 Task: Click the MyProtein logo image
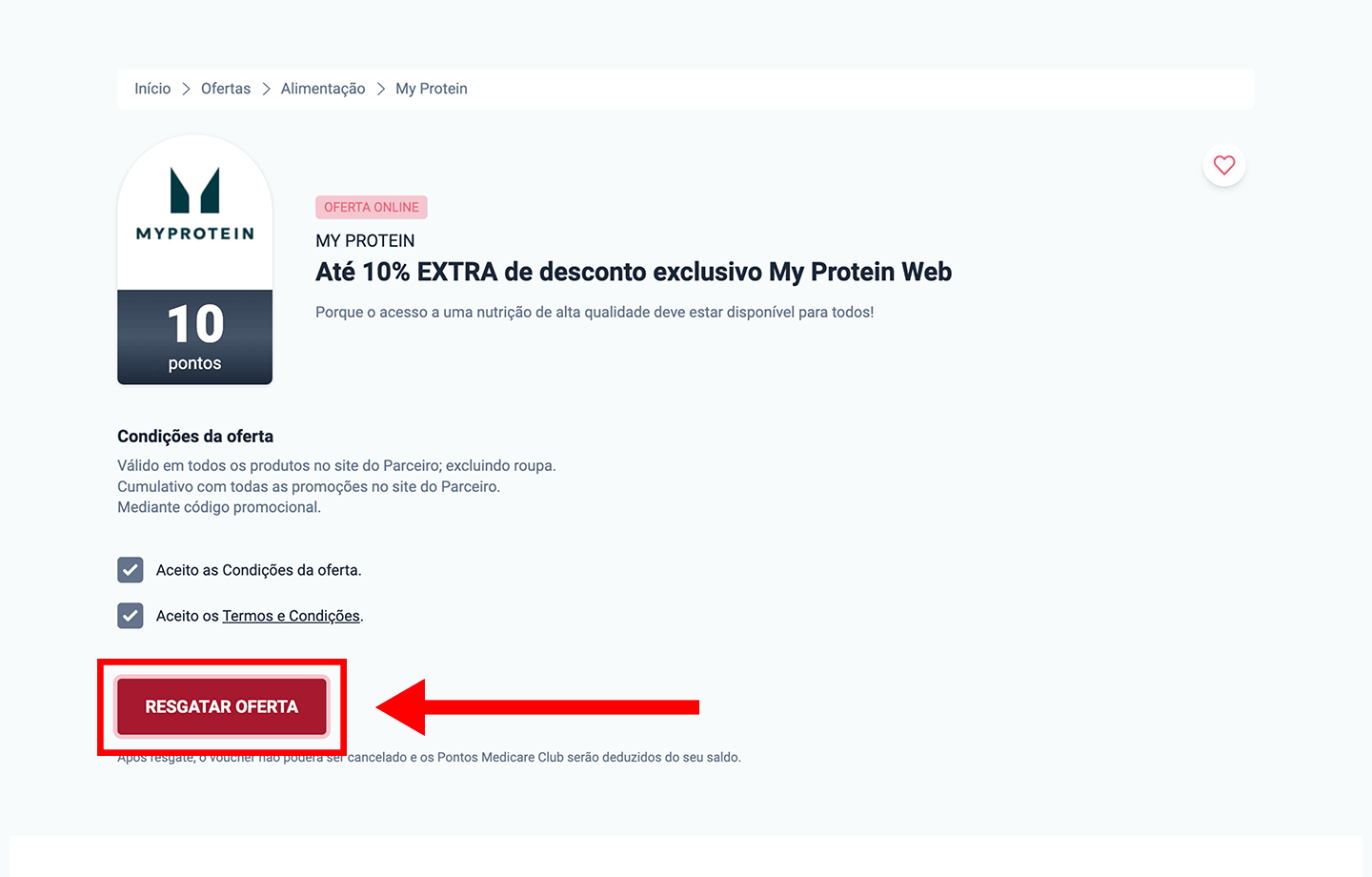tap(195, 204)
